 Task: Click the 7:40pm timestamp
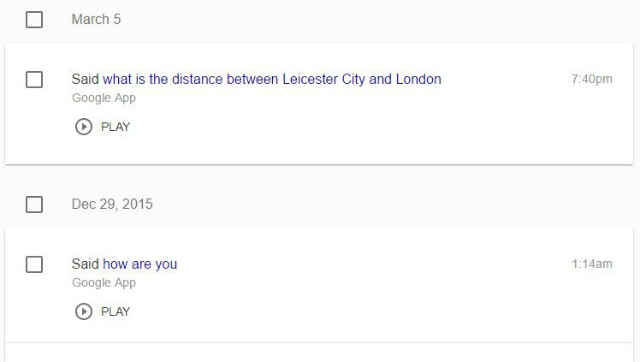pos(592,79)
